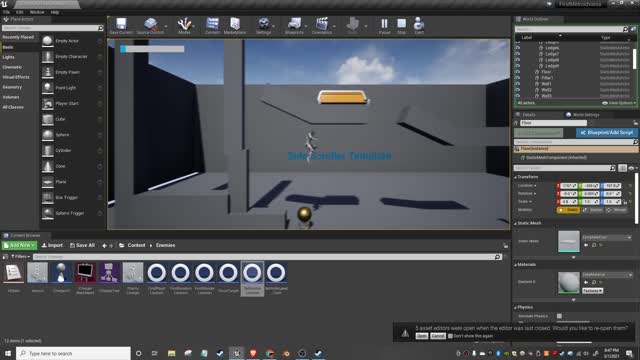Open the Blueprints toolbar icon

[294, 26]
